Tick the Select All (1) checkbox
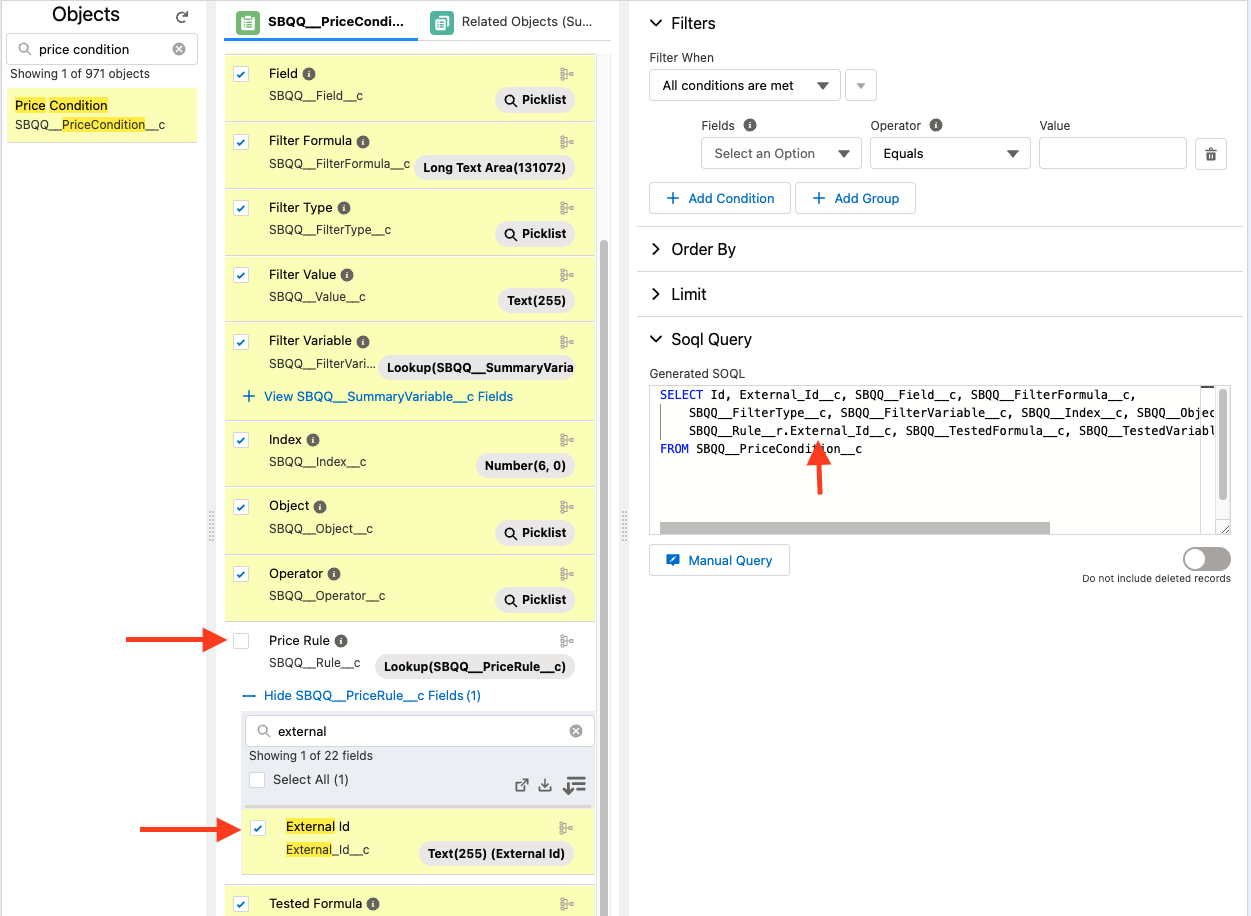Viewport: 1251px width, 916px height. coord(257,780)
